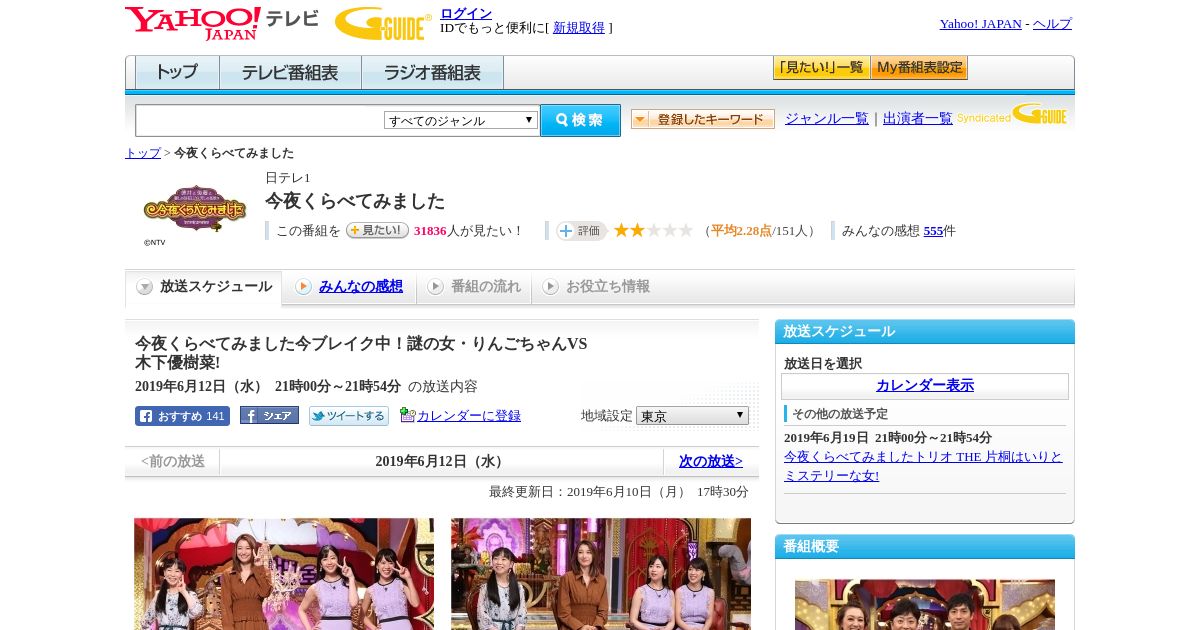This screenshot has width=1200, height=630.
Task: Click the 番組概要 sidebar photo
Action: click(x=925, y=604)
